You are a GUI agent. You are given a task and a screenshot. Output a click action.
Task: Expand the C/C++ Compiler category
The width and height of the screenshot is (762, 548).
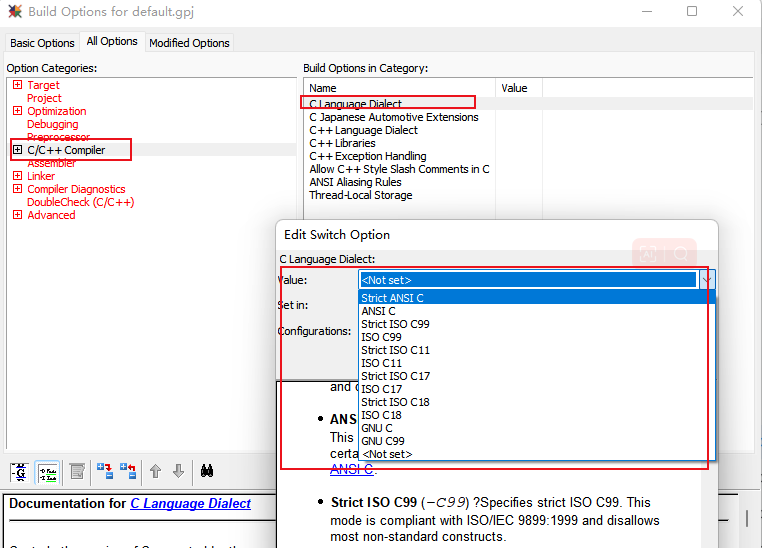click(x=17, y=150)
